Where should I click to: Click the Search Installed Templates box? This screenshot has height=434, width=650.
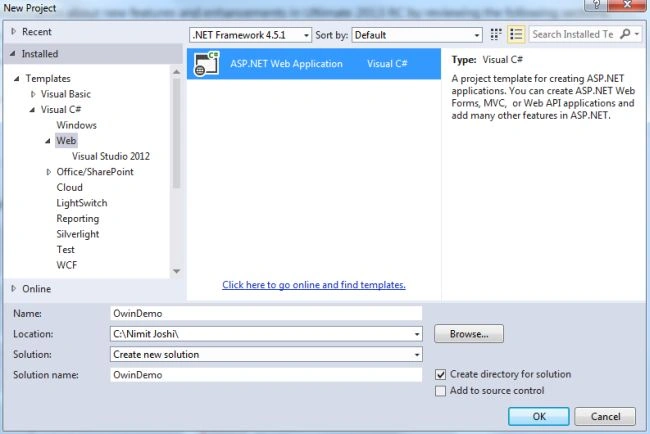coord(573,34)
